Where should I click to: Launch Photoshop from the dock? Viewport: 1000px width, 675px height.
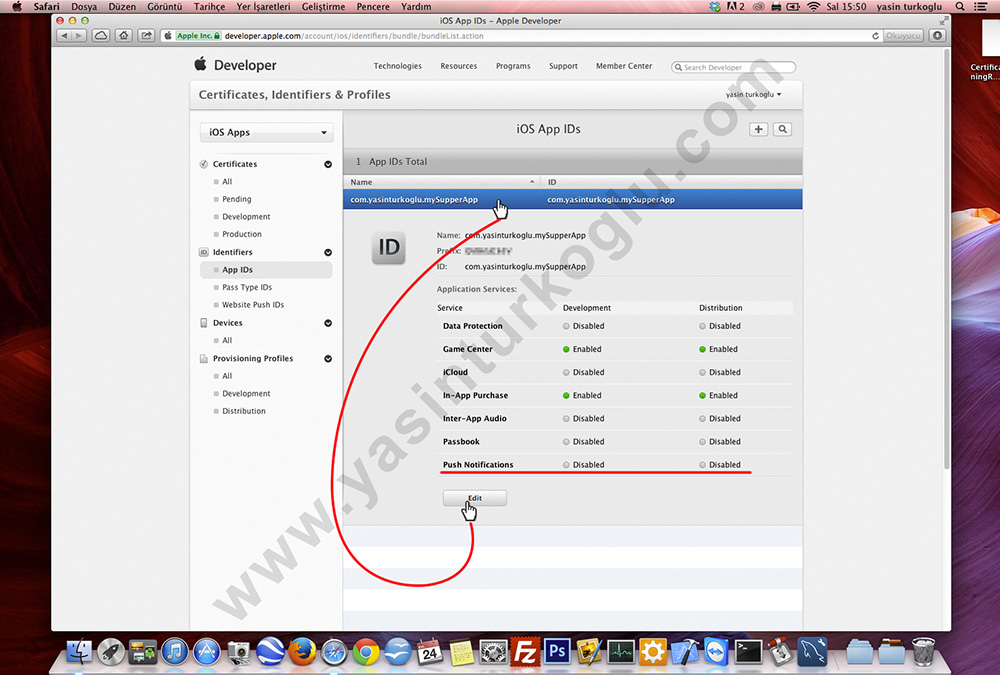coord(557,652)
